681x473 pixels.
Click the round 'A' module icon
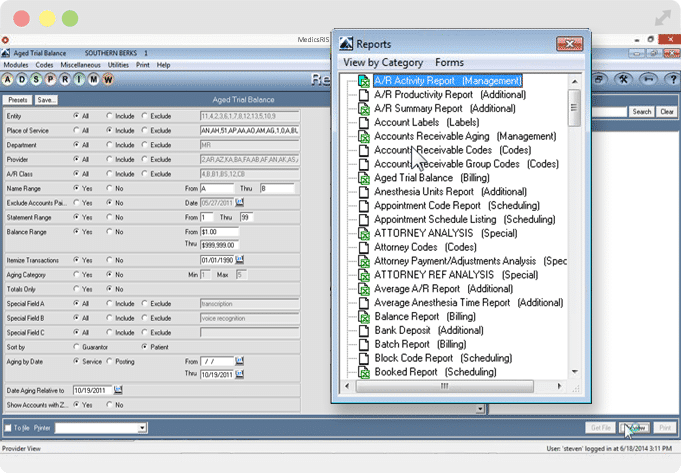(x=9, y=80)
